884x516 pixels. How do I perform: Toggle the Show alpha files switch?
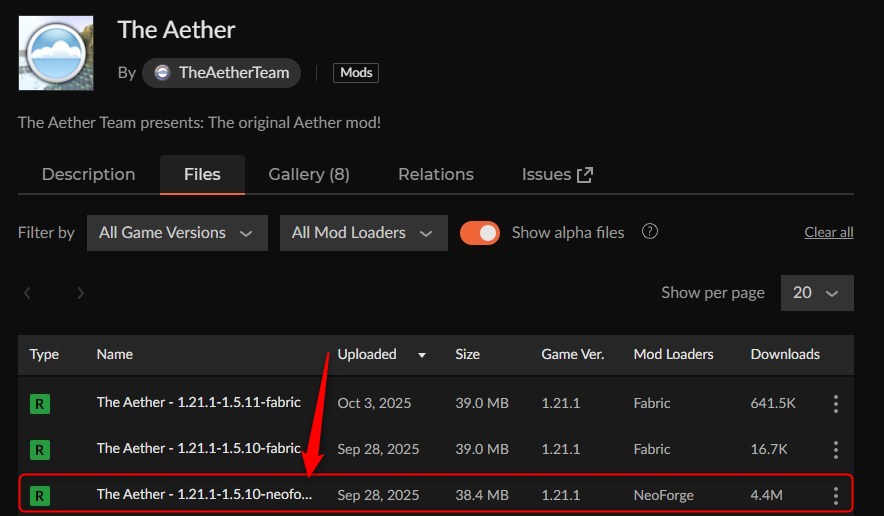coord(480,233)
